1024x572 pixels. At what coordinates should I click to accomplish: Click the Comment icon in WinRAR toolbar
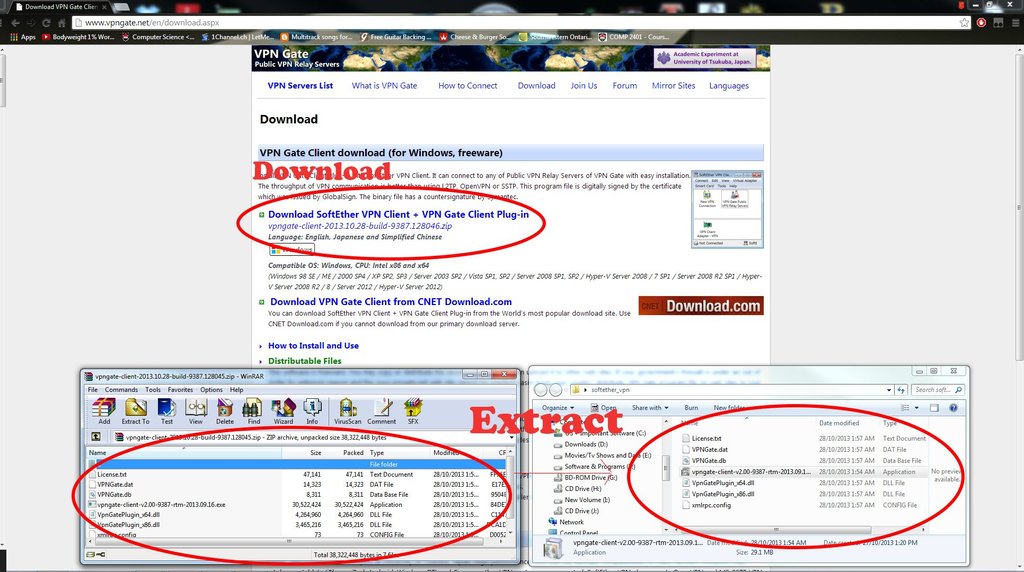381,411
